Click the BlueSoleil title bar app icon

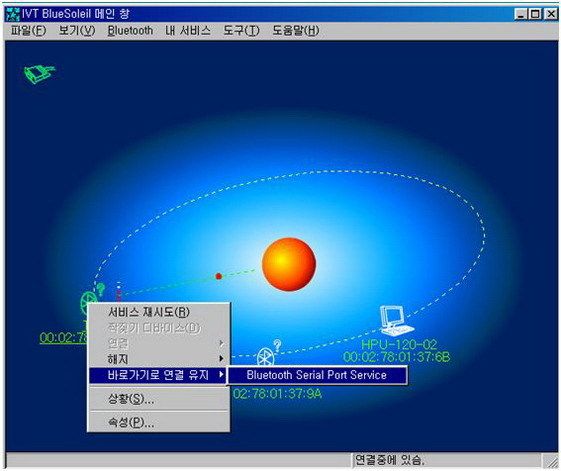(13, 14)
